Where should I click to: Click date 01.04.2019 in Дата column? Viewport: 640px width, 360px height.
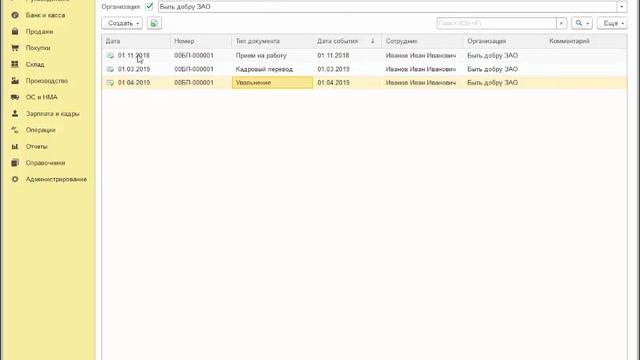[x=134, y=82]
